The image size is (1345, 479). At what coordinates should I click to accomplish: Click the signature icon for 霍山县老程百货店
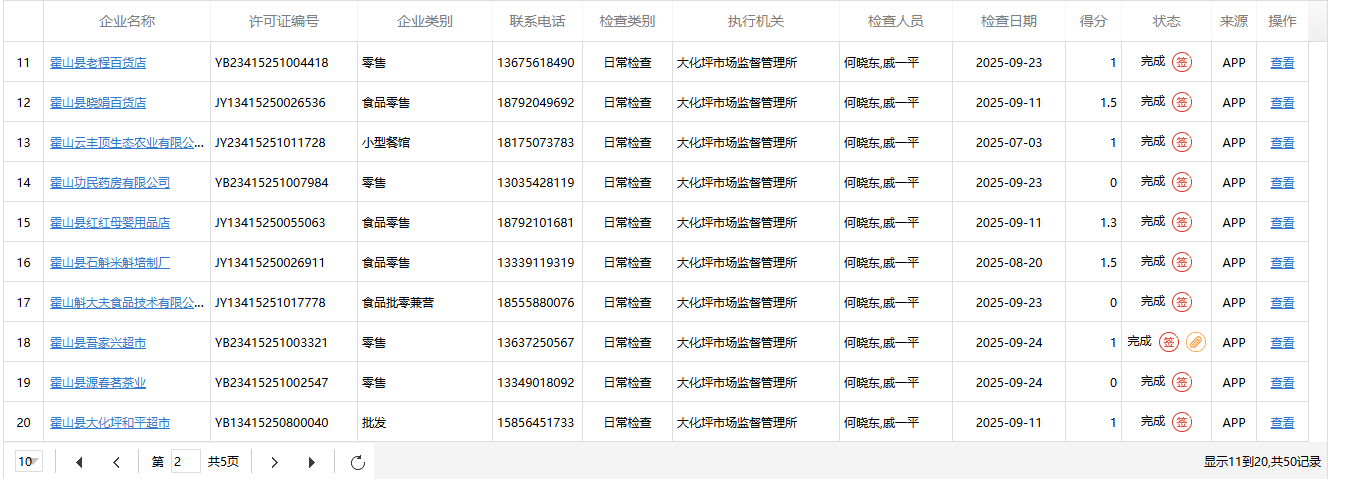(x=1182, y=62)
